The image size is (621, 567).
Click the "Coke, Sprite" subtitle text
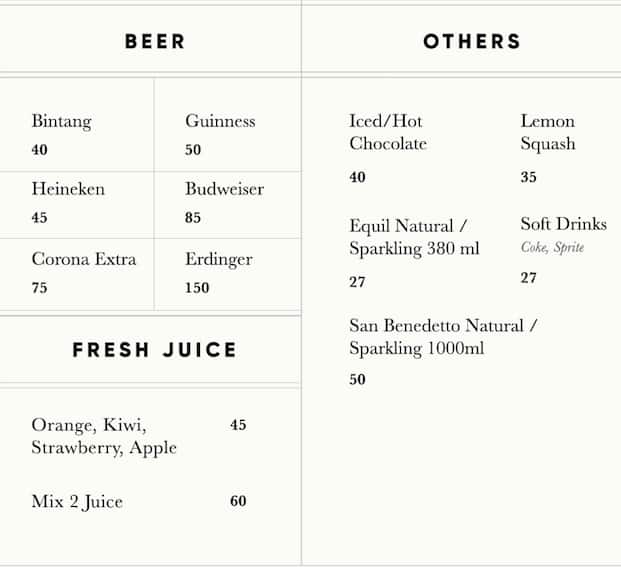pyautogui.click(x=552, y=247)
